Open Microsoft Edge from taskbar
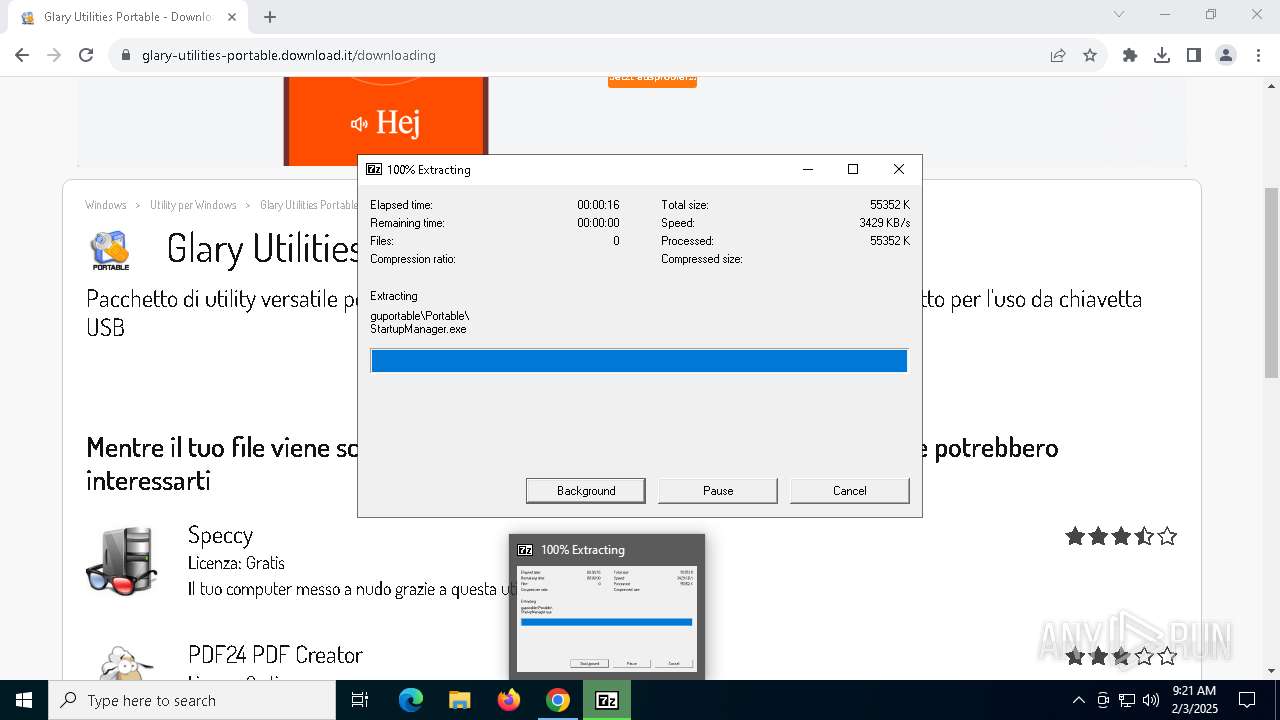This screenshot has width=1280, height=720. pyautogui.click(x=411, y=700)
